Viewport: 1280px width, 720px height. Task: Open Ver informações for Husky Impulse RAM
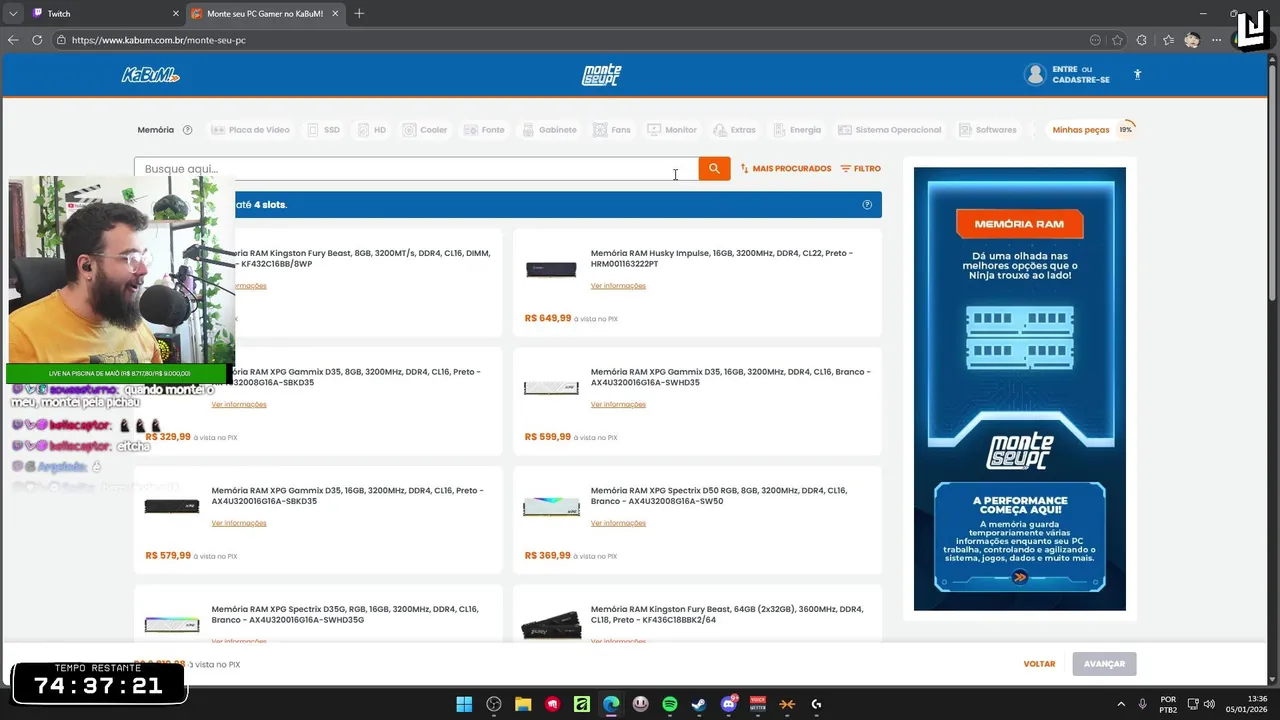tap(618, 286)
